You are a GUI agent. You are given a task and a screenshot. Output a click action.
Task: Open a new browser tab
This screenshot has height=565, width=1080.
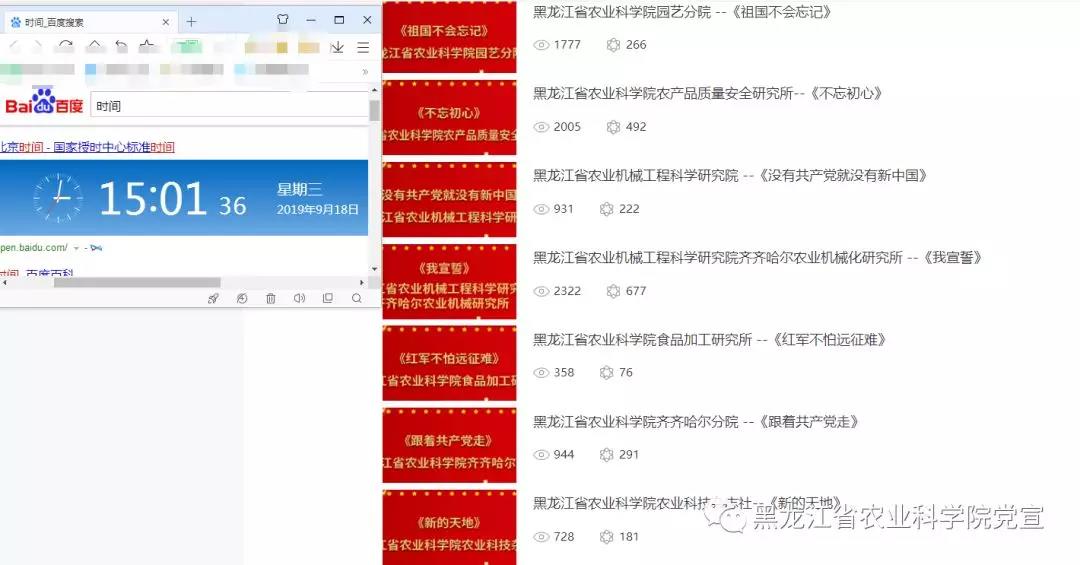[191, 22]
